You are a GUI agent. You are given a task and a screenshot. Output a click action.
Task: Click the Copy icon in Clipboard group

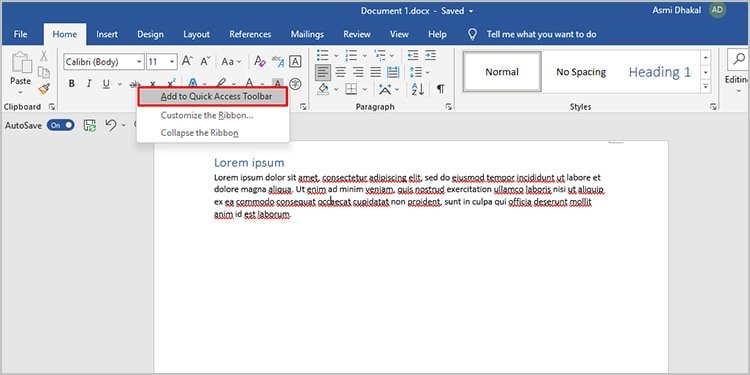point(44,72)
